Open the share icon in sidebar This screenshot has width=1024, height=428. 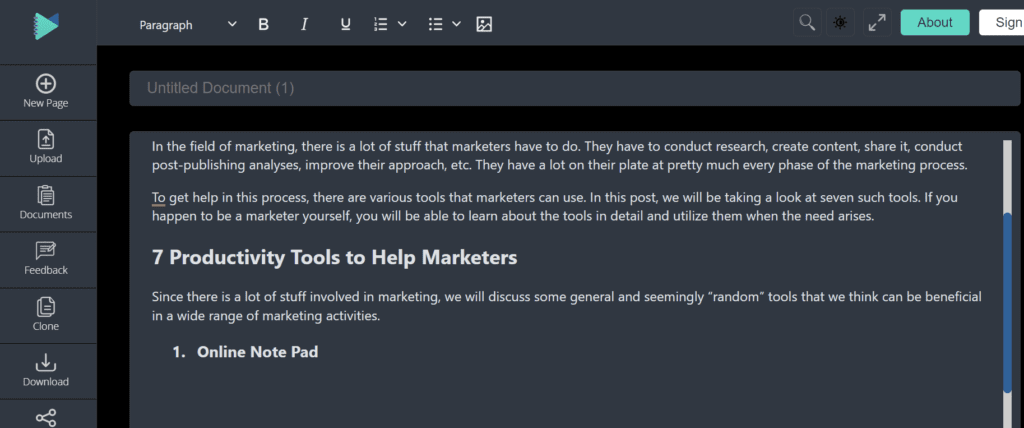click(46, 418)
